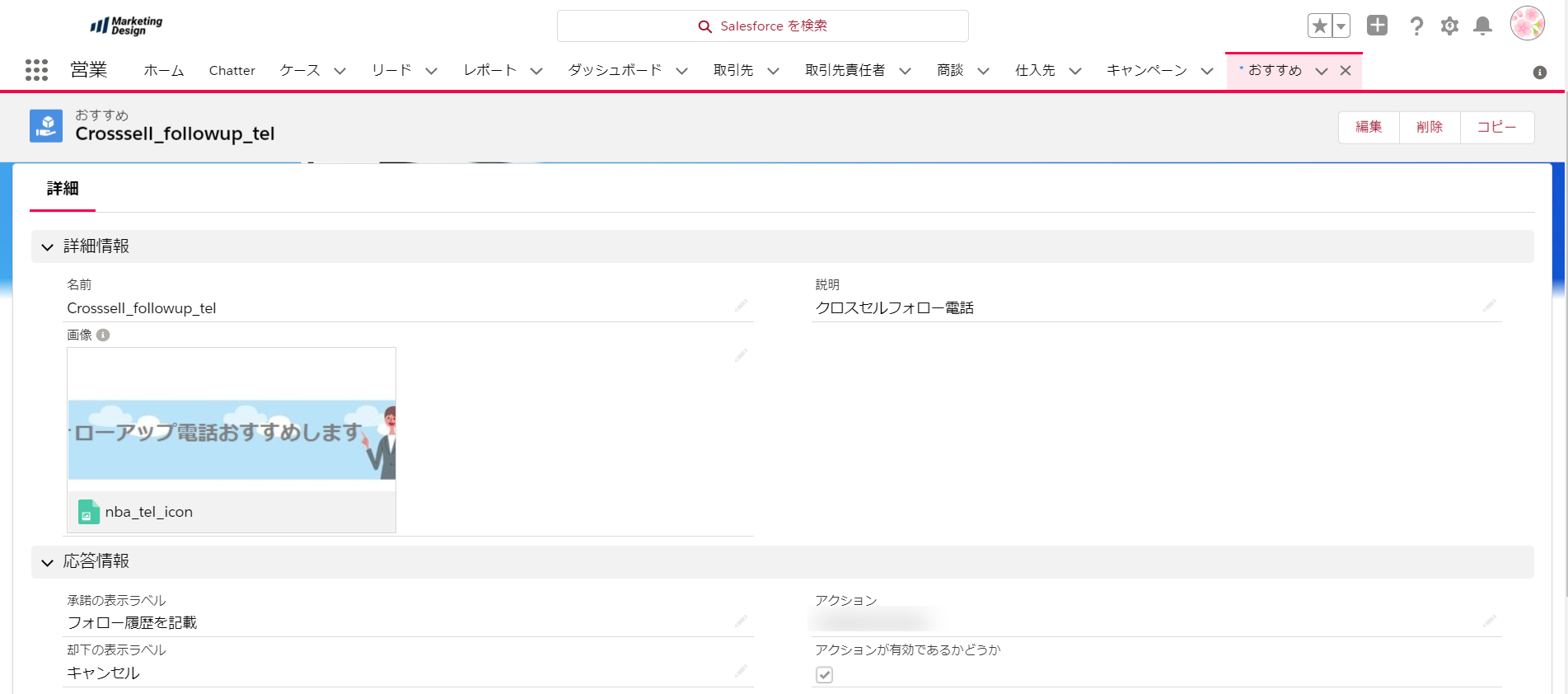
Task: Open the Chatter tab
Action: (x=232, y=71)
